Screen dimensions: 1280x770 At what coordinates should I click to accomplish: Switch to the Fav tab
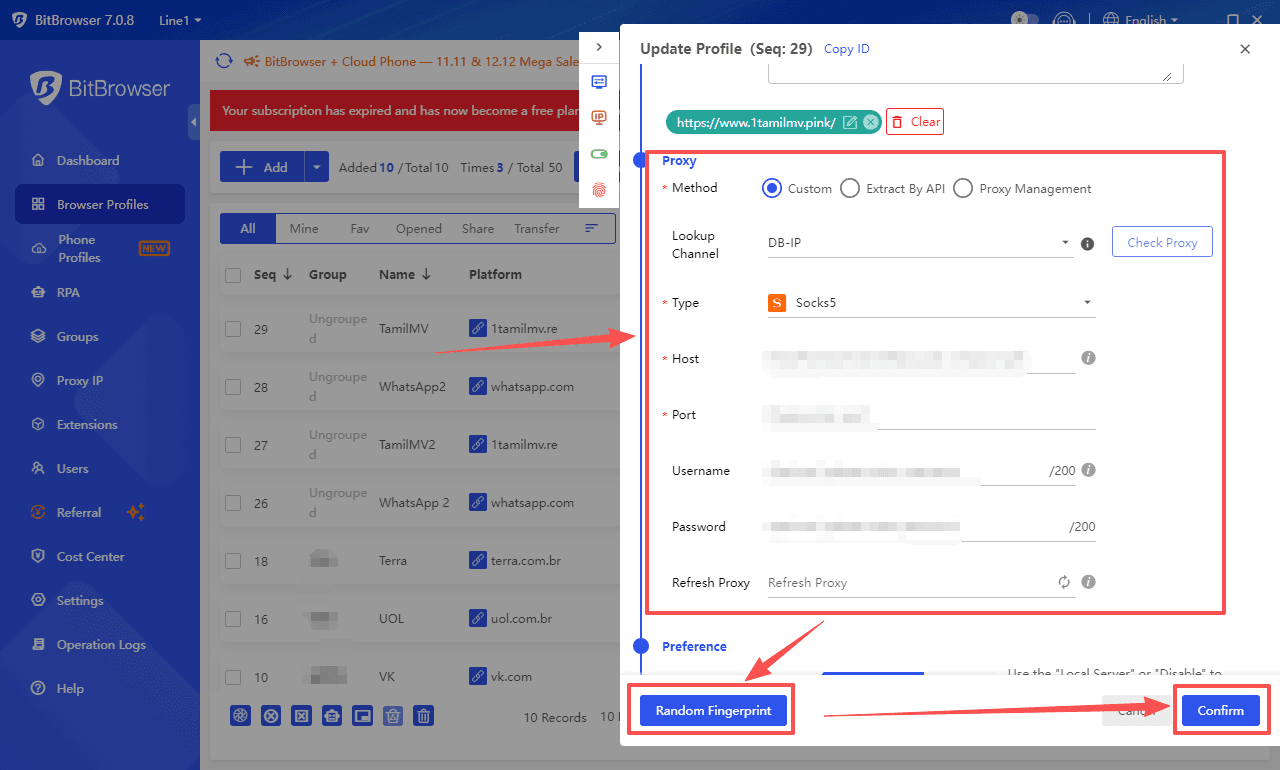(x=360, y=229)
